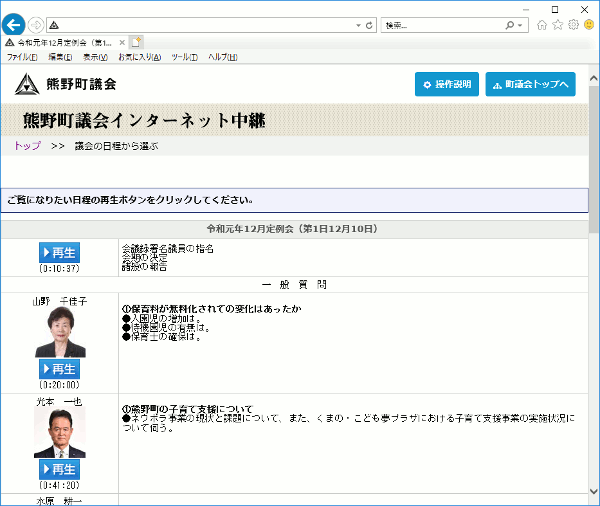This screenshot has height=506, width=600.
Task: Select the 令和元年12月定例会 browser tab
Action: (x=64, y=42)
